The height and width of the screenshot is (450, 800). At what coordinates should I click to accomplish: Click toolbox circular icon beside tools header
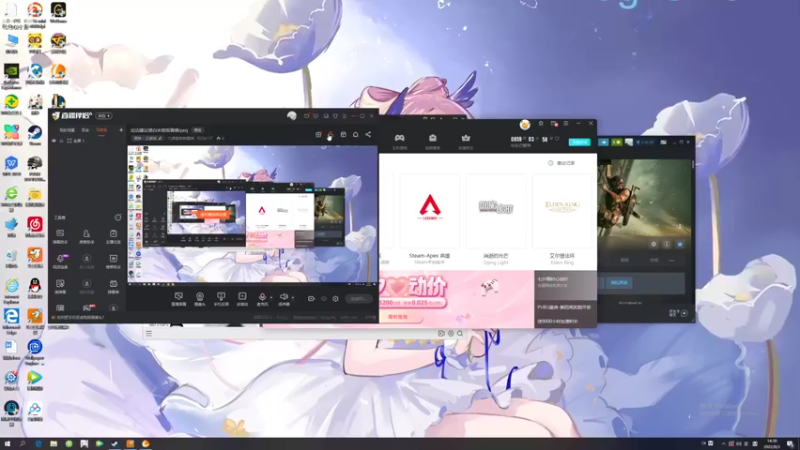point(118,217)
